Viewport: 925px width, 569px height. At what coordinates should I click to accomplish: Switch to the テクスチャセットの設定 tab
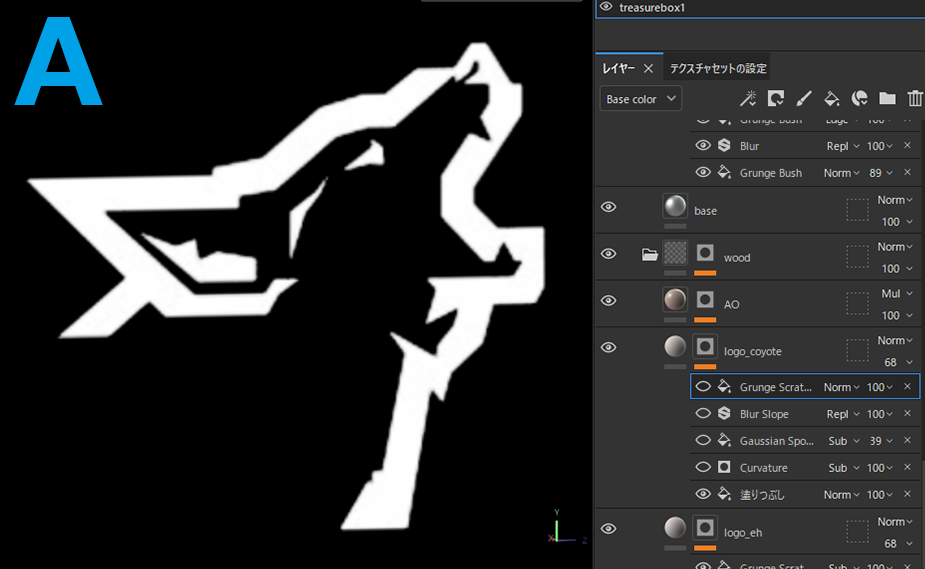pyautogui.click(x=717, y=69)
